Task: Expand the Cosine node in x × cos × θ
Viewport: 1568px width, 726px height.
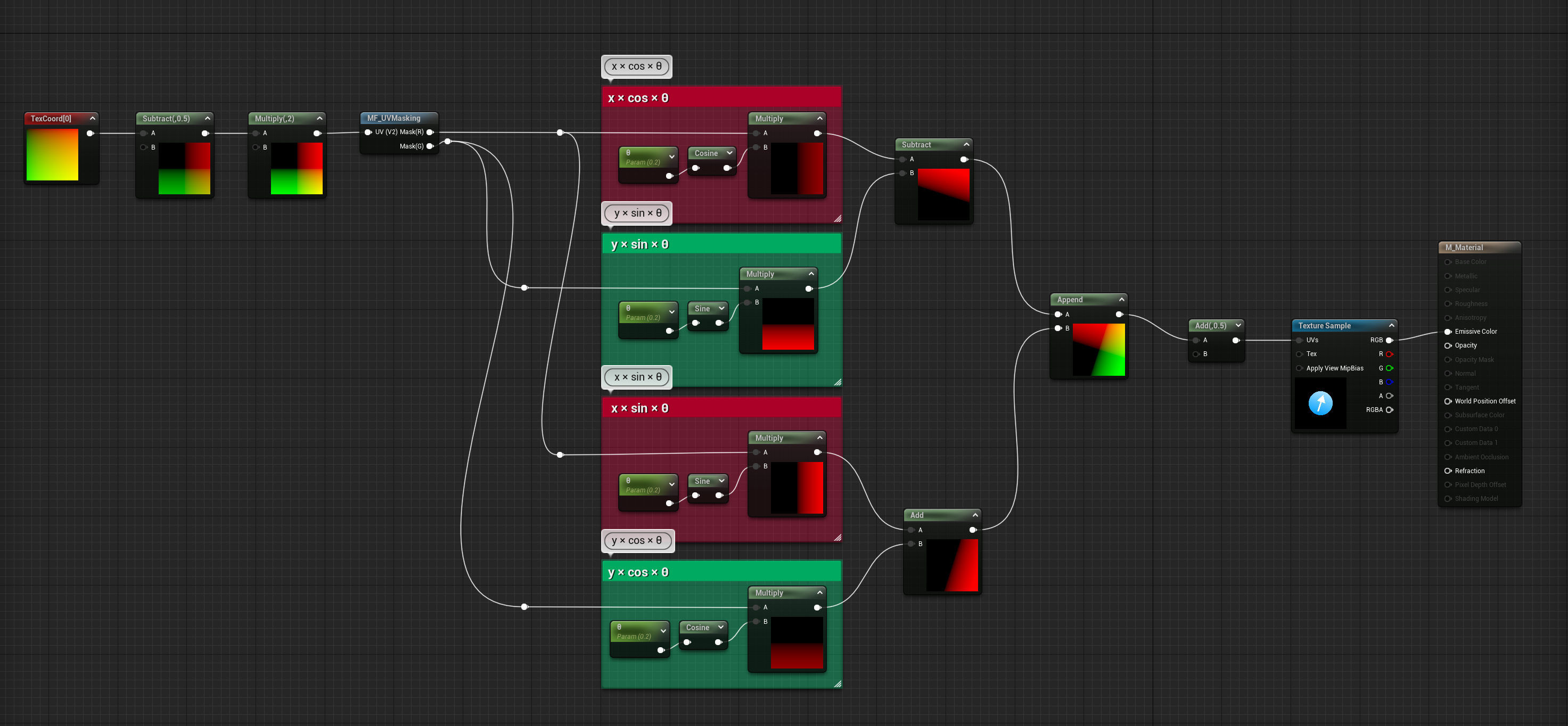Action: click(729, 153)
